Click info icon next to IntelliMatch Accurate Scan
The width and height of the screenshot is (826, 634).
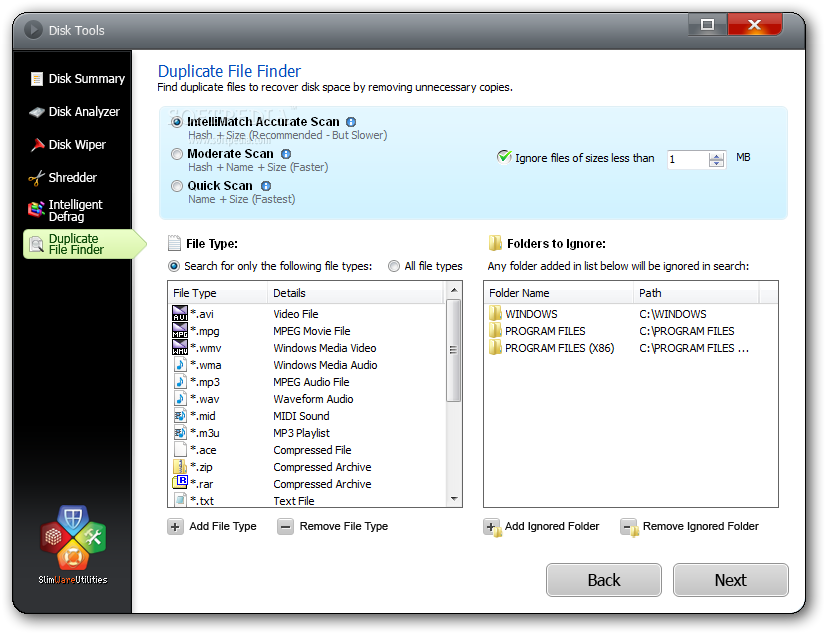coord(351,122)
